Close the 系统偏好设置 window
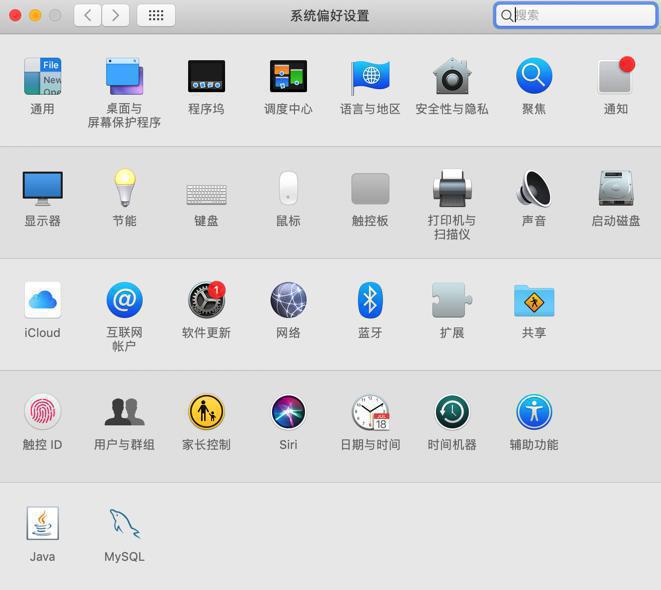Screen dimensions: 661x590 click(x=16, y=16)
